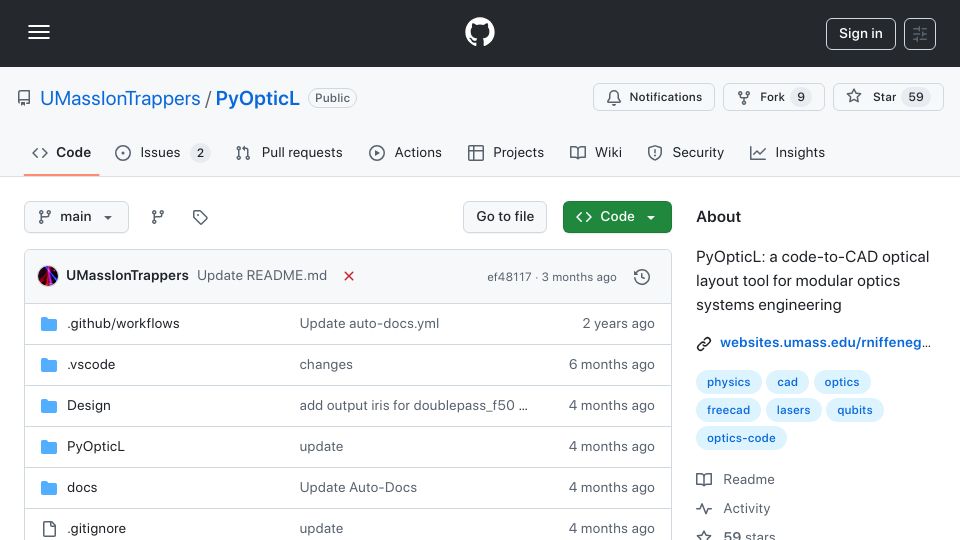The image size is (960, 540).
Task: Click the UMassIonTrappers commit author avatar
Action: pyautogui.click(x=48, y=276)
